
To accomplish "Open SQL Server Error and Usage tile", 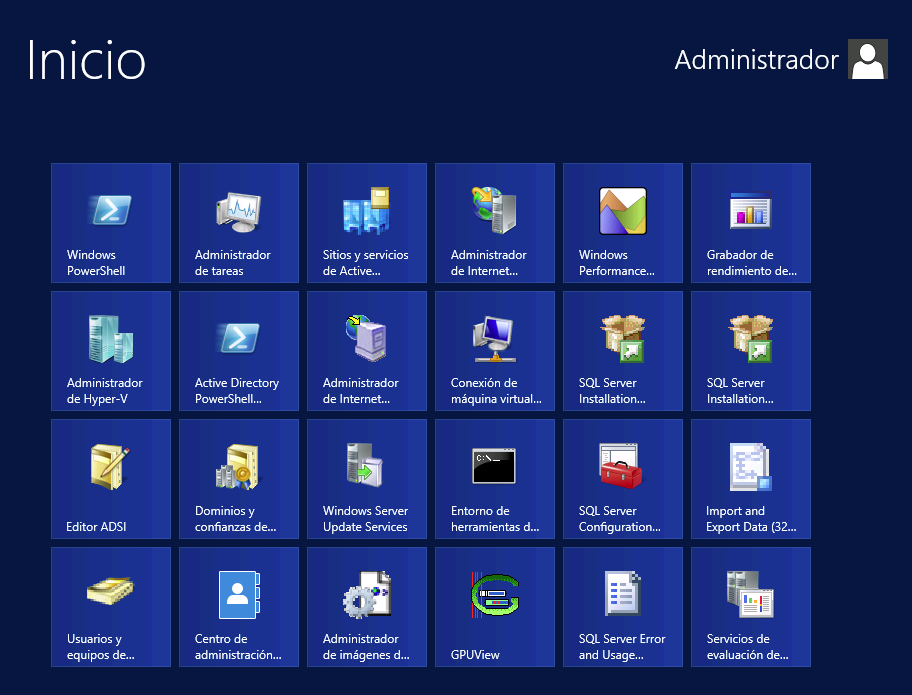I will (x=623, y=607).
